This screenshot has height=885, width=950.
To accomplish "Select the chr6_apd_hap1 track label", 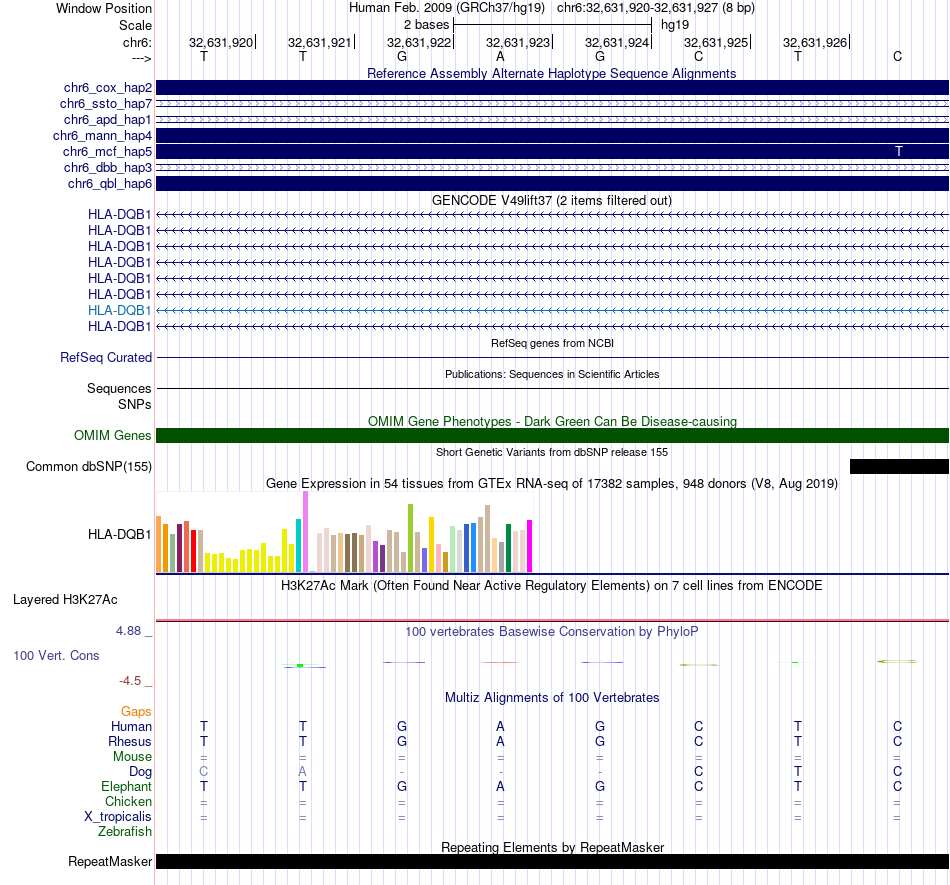I will (108, 119).
